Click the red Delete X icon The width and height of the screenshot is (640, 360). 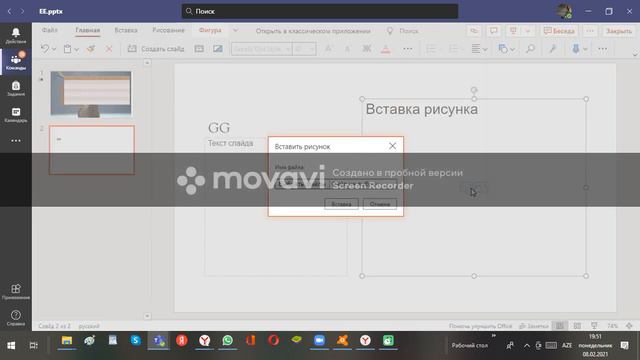(x=109, y=49)
